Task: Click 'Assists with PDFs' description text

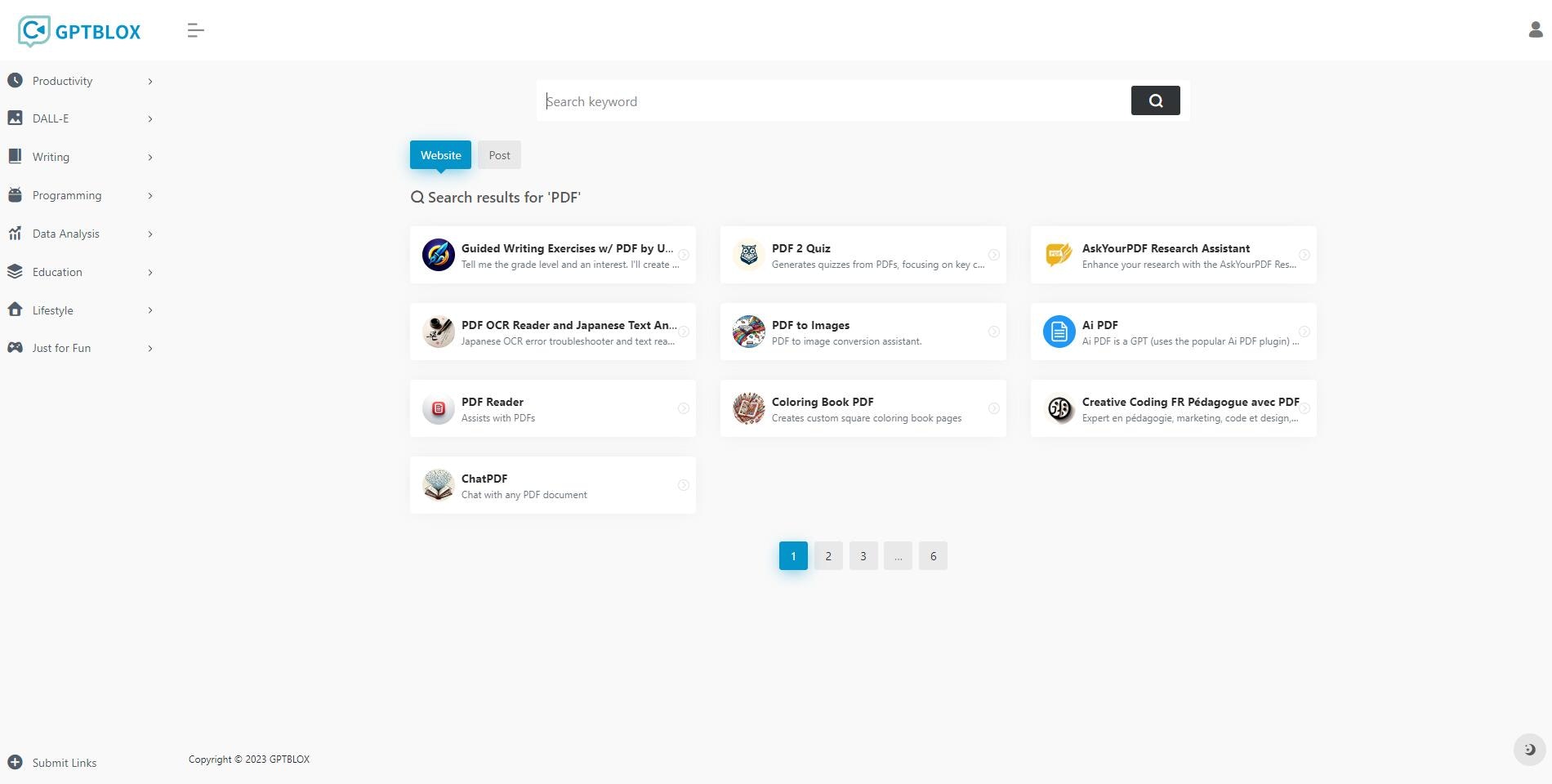Action: 498,418
